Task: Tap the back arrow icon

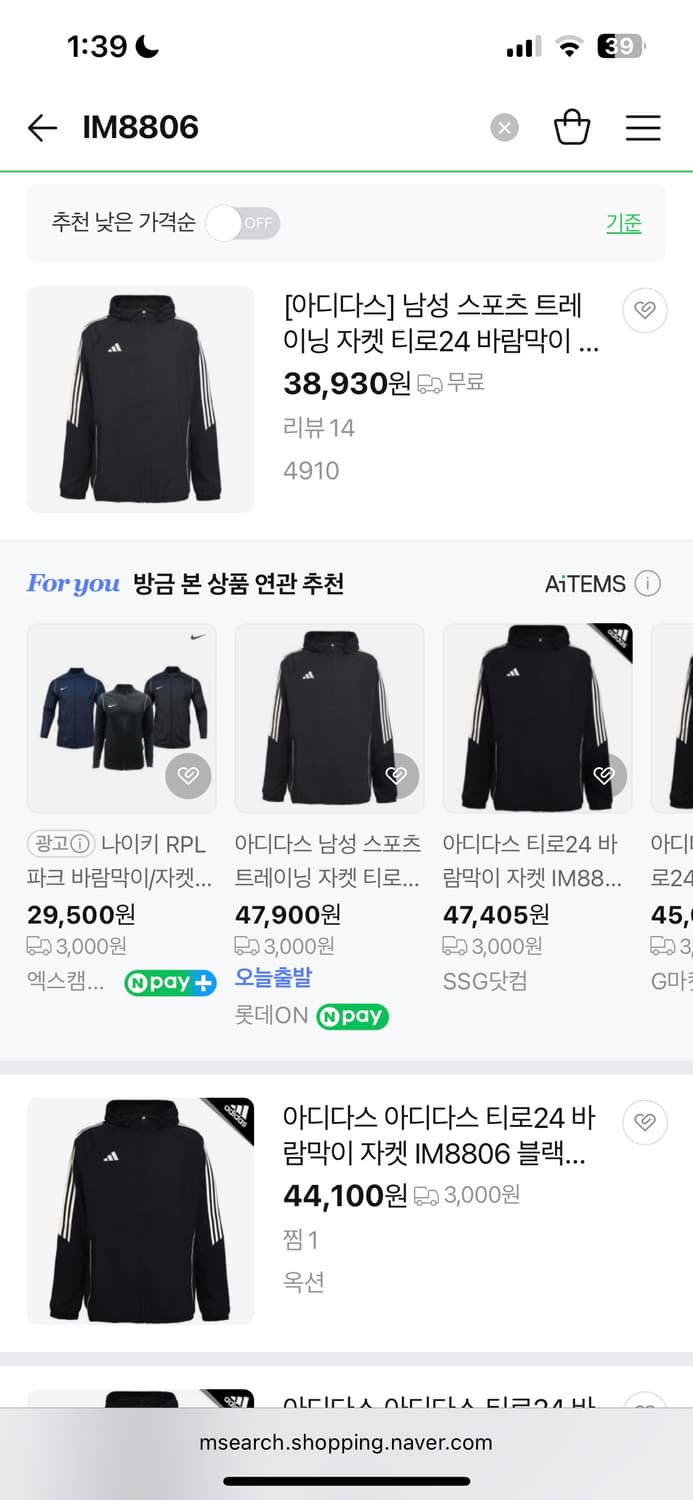Action: point(42,128)
